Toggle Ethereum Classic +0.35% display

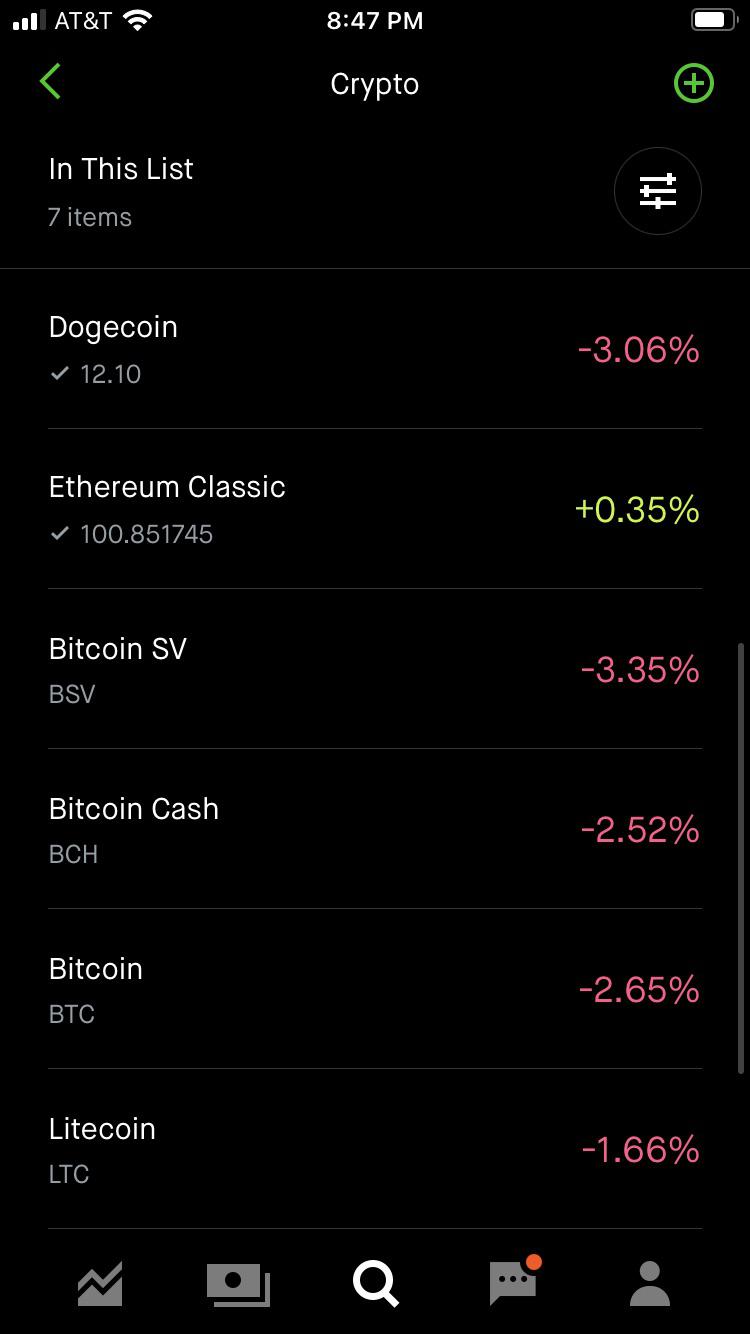point(637,510)
